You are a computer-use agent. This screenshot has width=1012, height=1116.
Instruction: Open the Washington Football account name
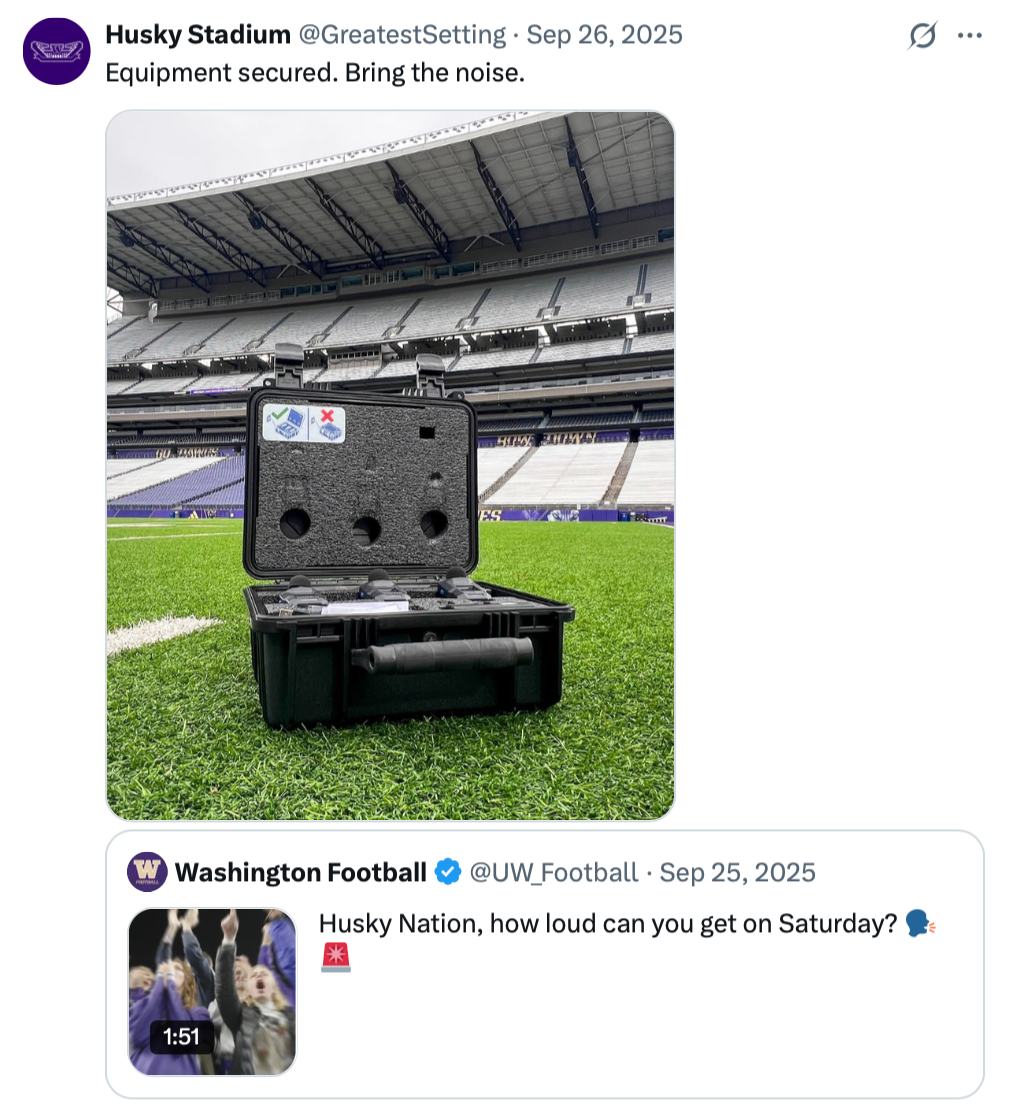(300, 873)
